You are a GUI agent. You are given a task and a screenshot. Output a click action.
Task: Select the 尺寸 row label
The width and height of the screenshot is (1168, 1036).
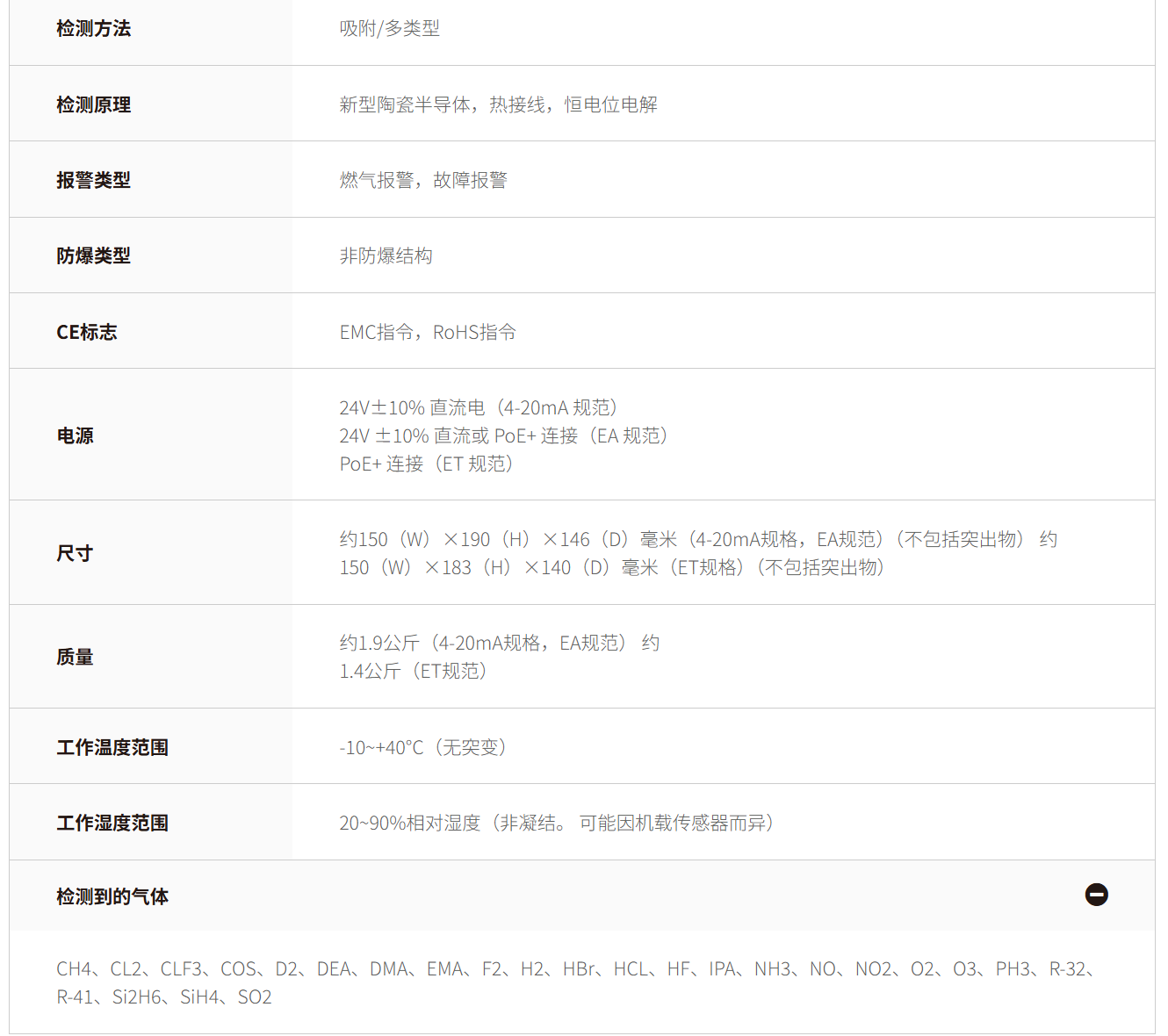coord(76,553)
